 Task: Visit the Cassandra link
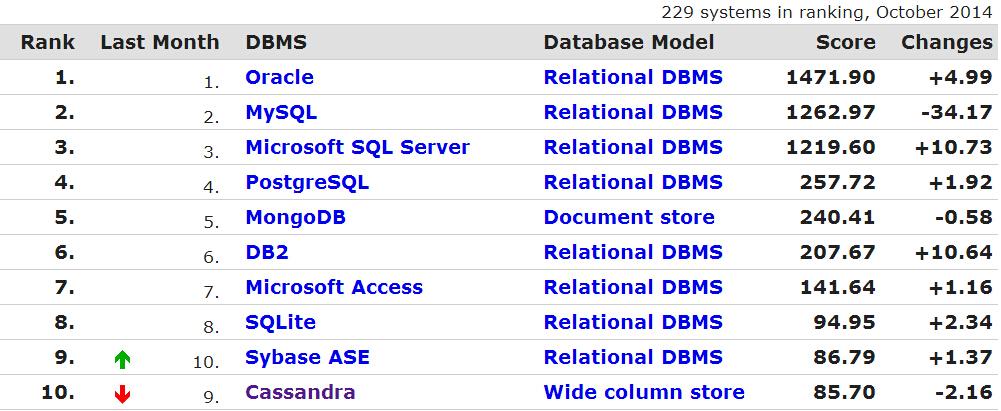300,392
